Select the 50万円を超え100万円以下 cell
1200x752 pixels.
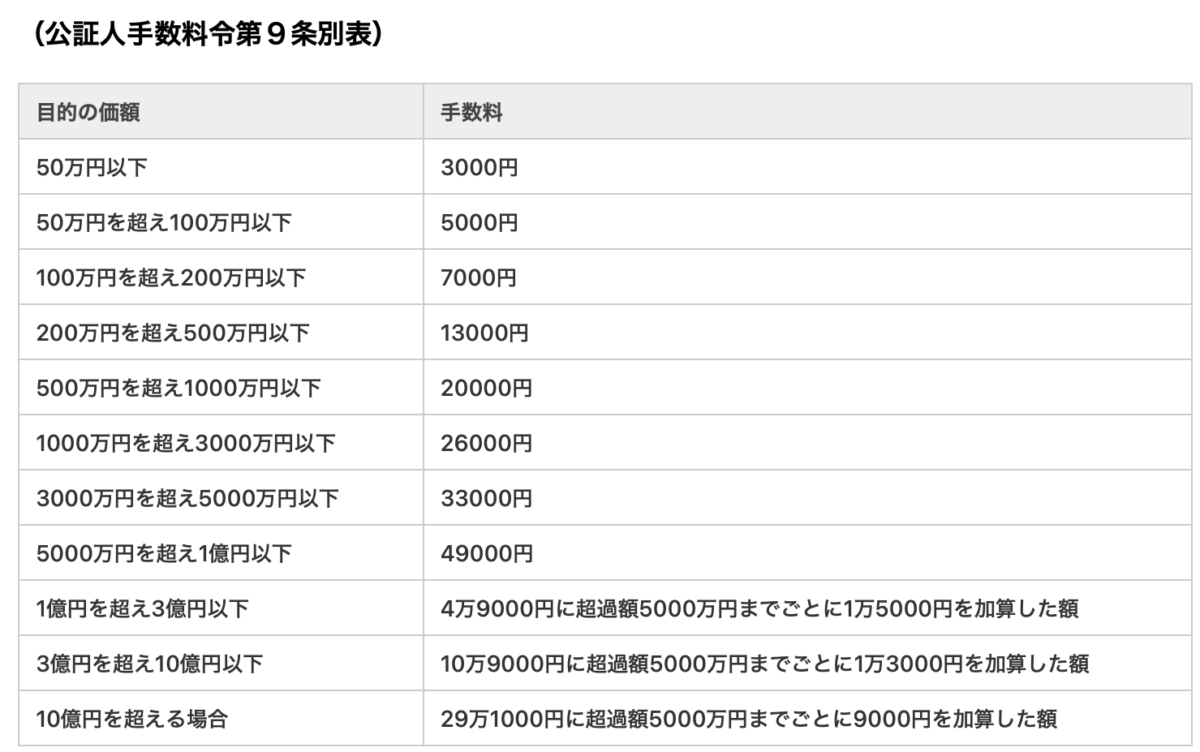[x=164, y=222]
